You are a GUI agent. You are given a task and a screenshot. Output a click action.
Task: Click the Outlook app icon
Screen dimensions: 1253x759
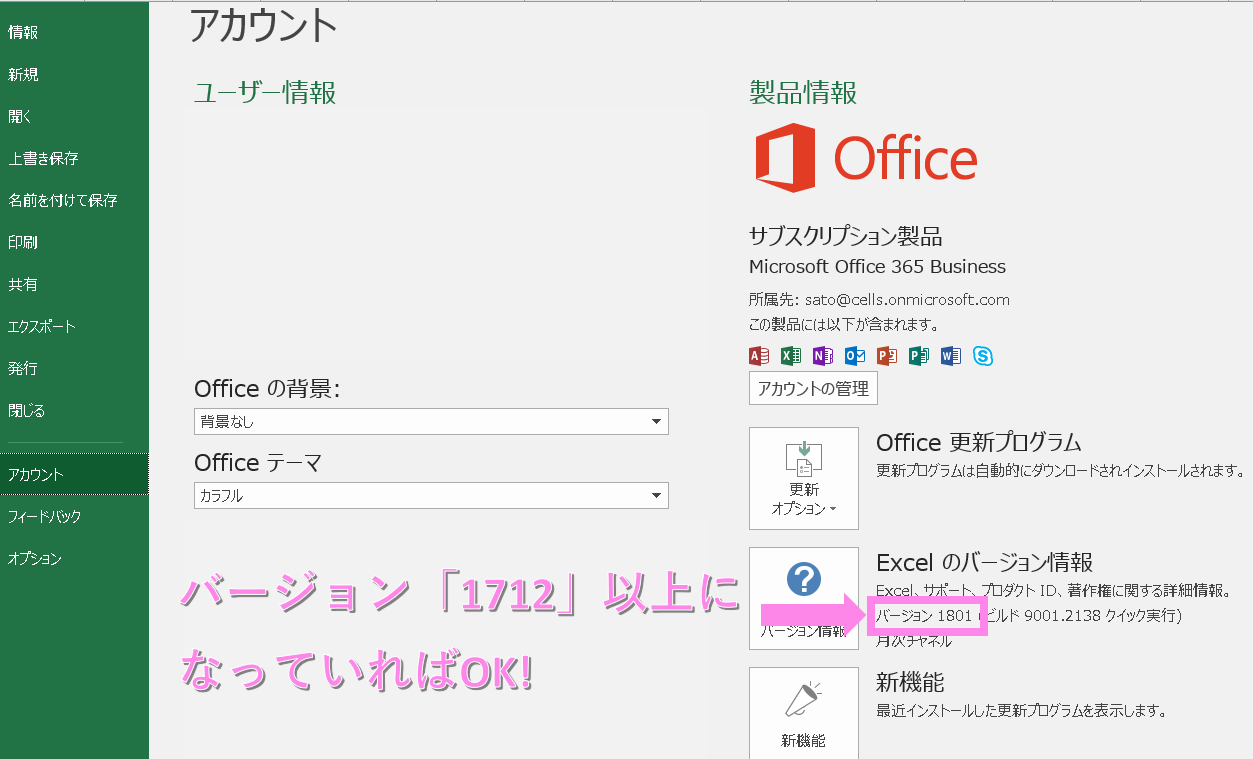(854, 356)
